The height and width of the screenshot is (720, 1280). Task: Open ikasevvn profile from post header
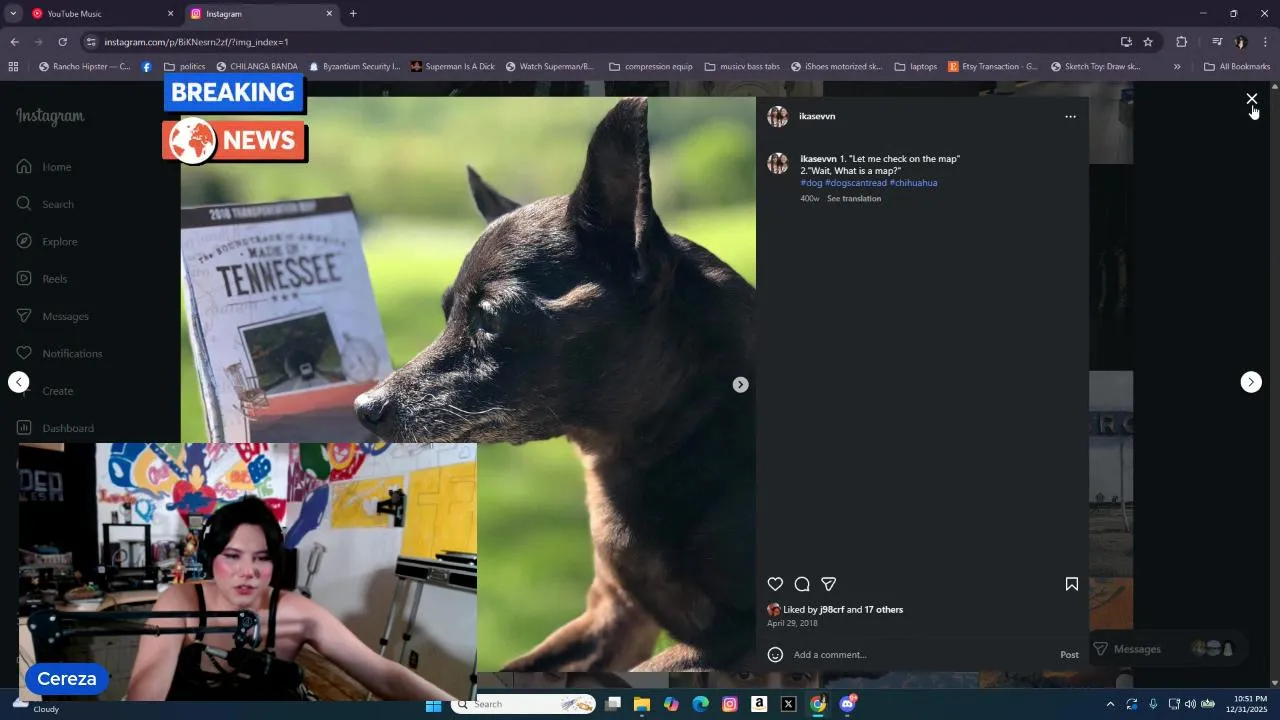pos(817,116)
